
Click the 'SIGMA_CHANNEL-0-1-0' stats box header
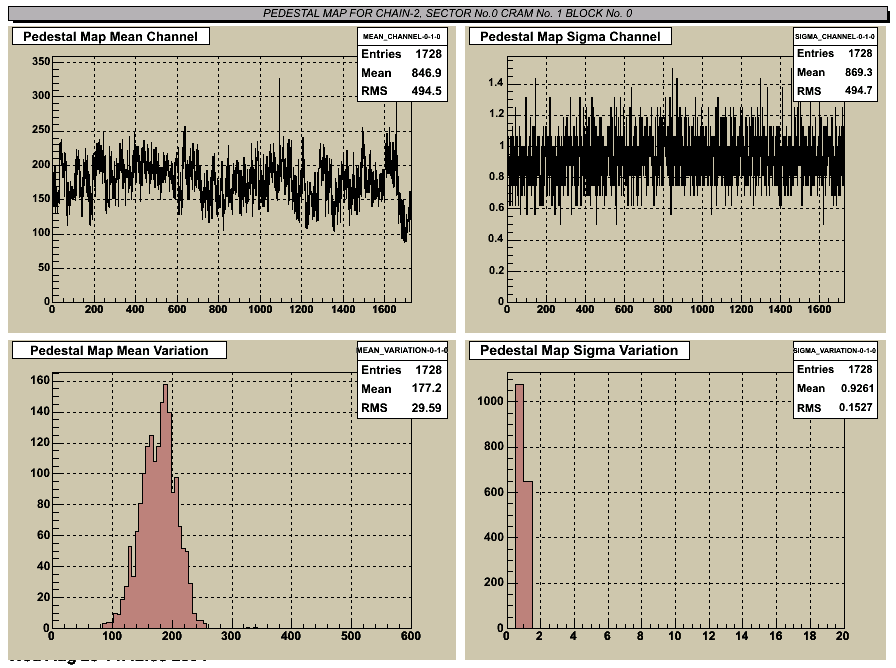835,37
